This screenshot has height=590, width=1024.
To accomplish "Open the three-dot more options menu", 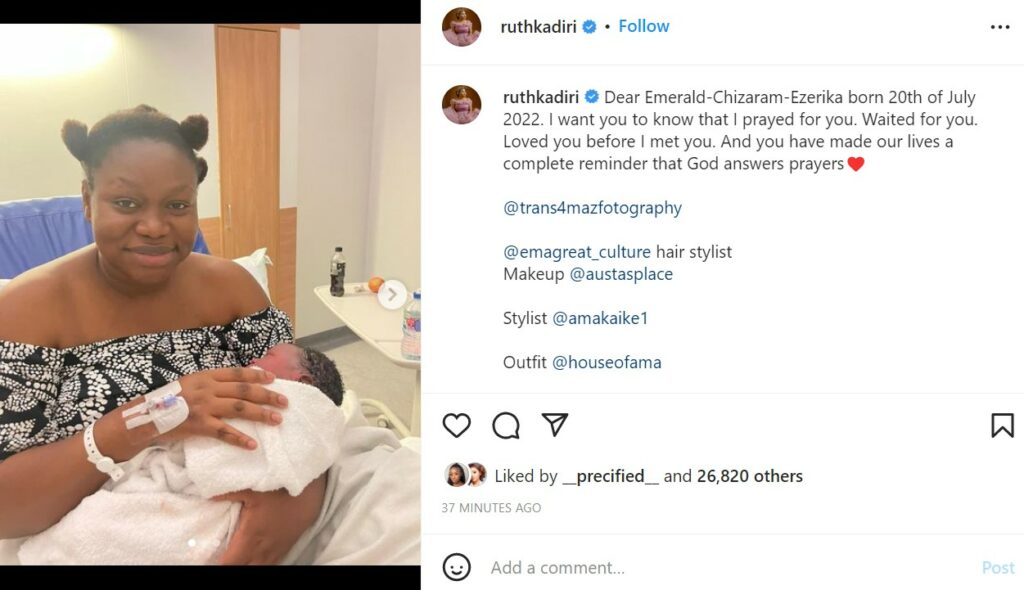I will [1000, 27].
